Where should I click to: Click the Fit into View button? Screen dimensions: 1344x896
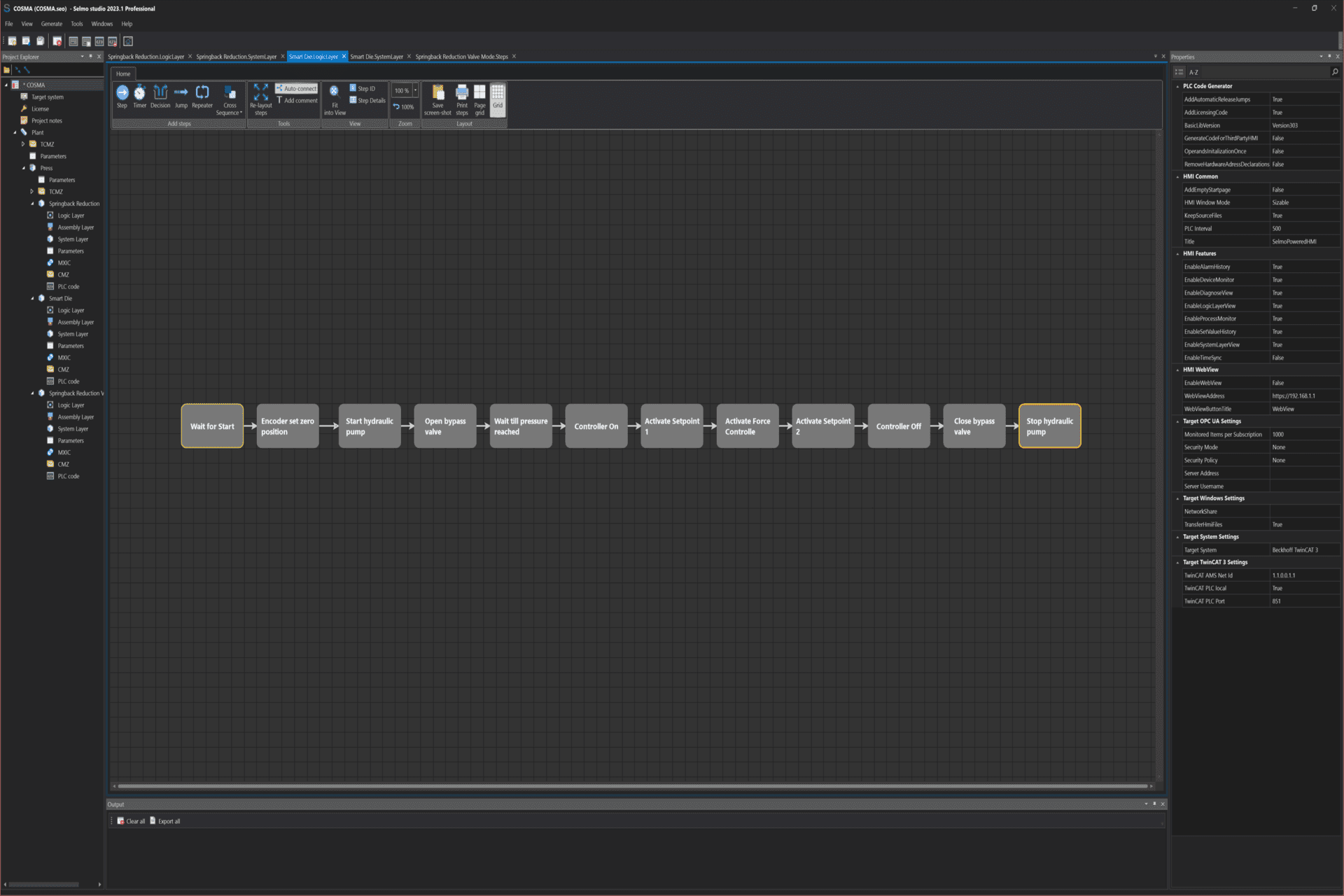click(334, 99)
